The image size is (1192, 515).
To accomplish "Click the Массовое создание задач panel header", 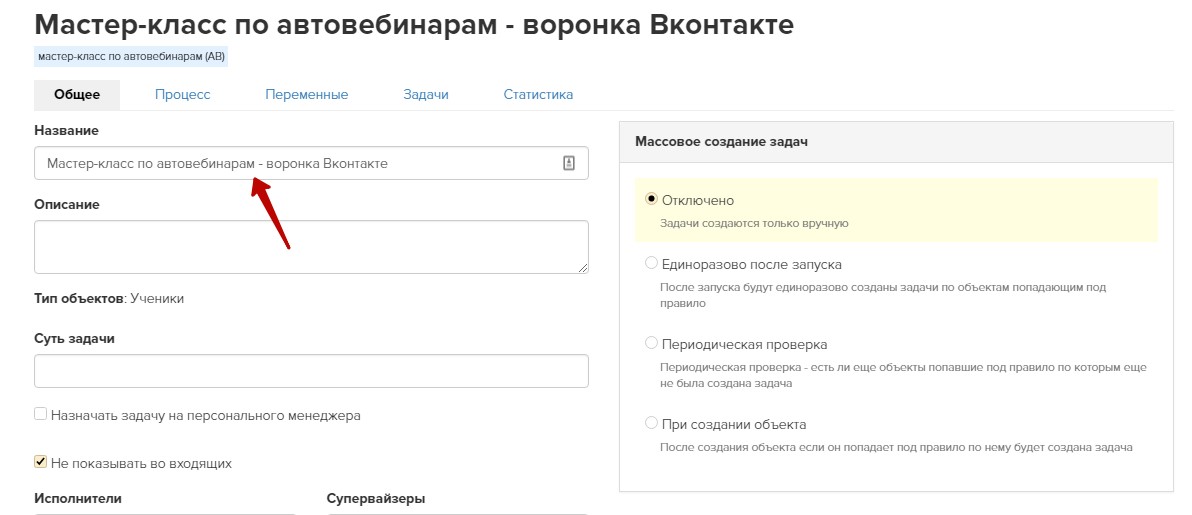I will click(x=895, y=142).
